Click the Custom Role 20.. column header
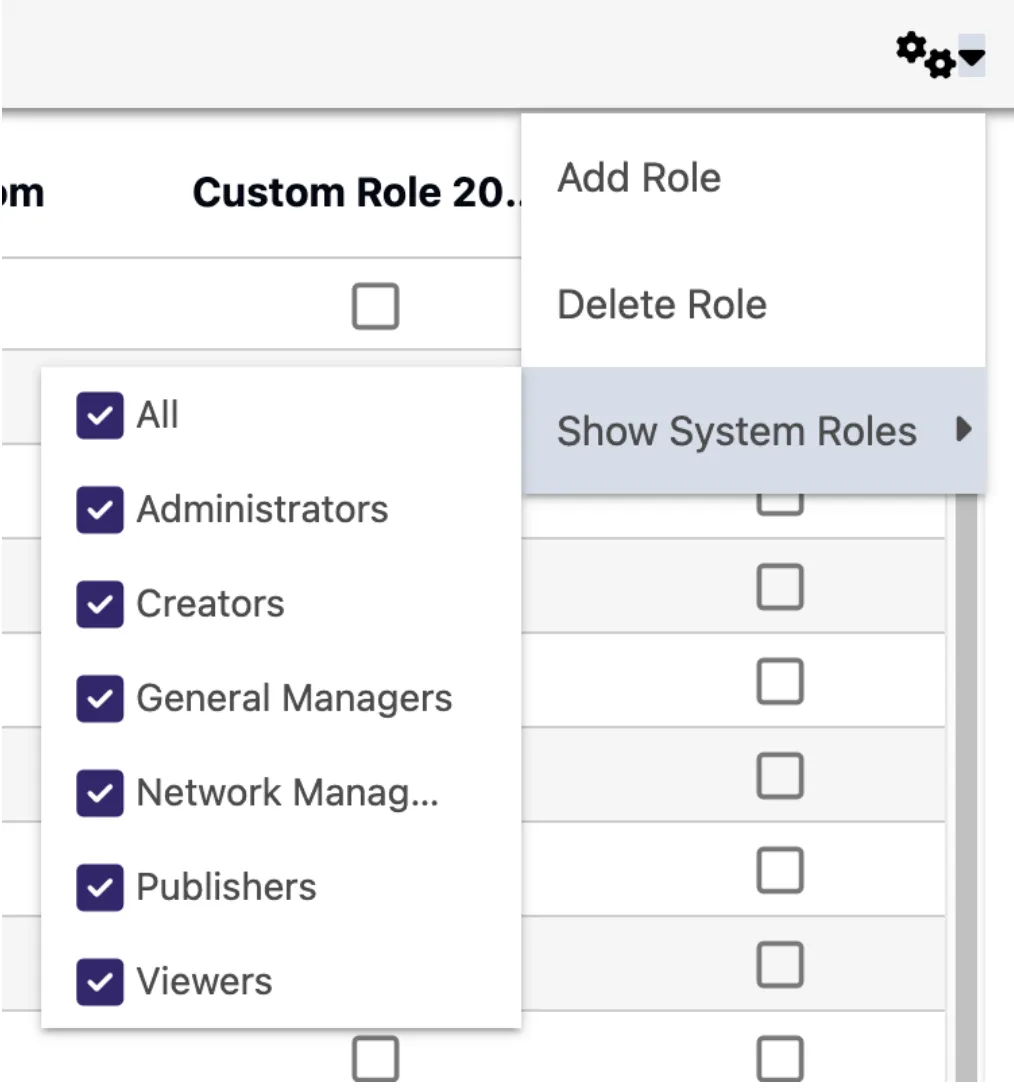The image size is (1014, 1089). [x=357, y=192]
